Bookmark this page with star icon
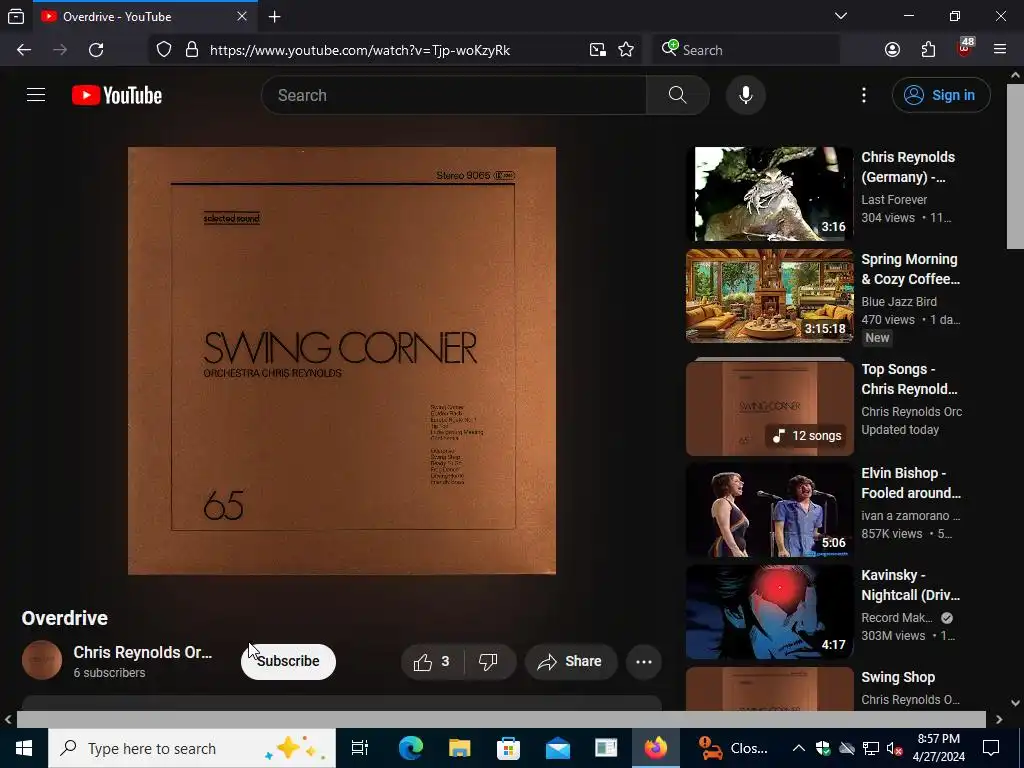The image size is (1024, 768). [626, 50]
